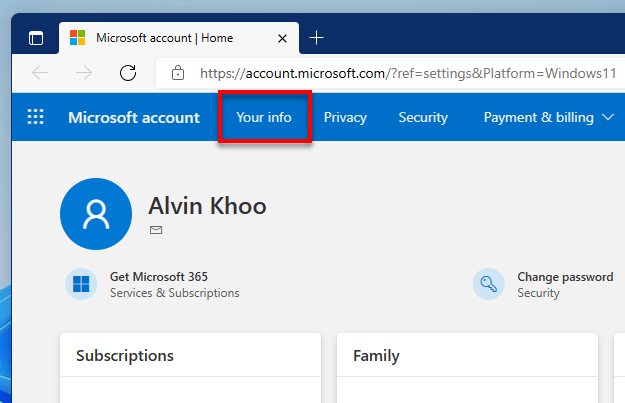This screenshot has height=403, width=625.
Task: Click the Microsoft logo favicon on the tab
Action: pyautogui.click(x=77, y=38)
